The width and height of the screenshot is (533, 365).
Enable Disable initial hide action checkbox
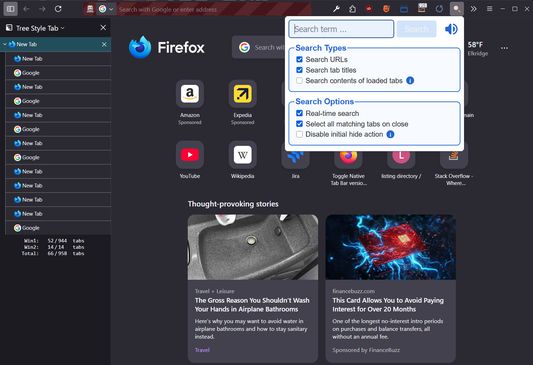pos(299,134)
